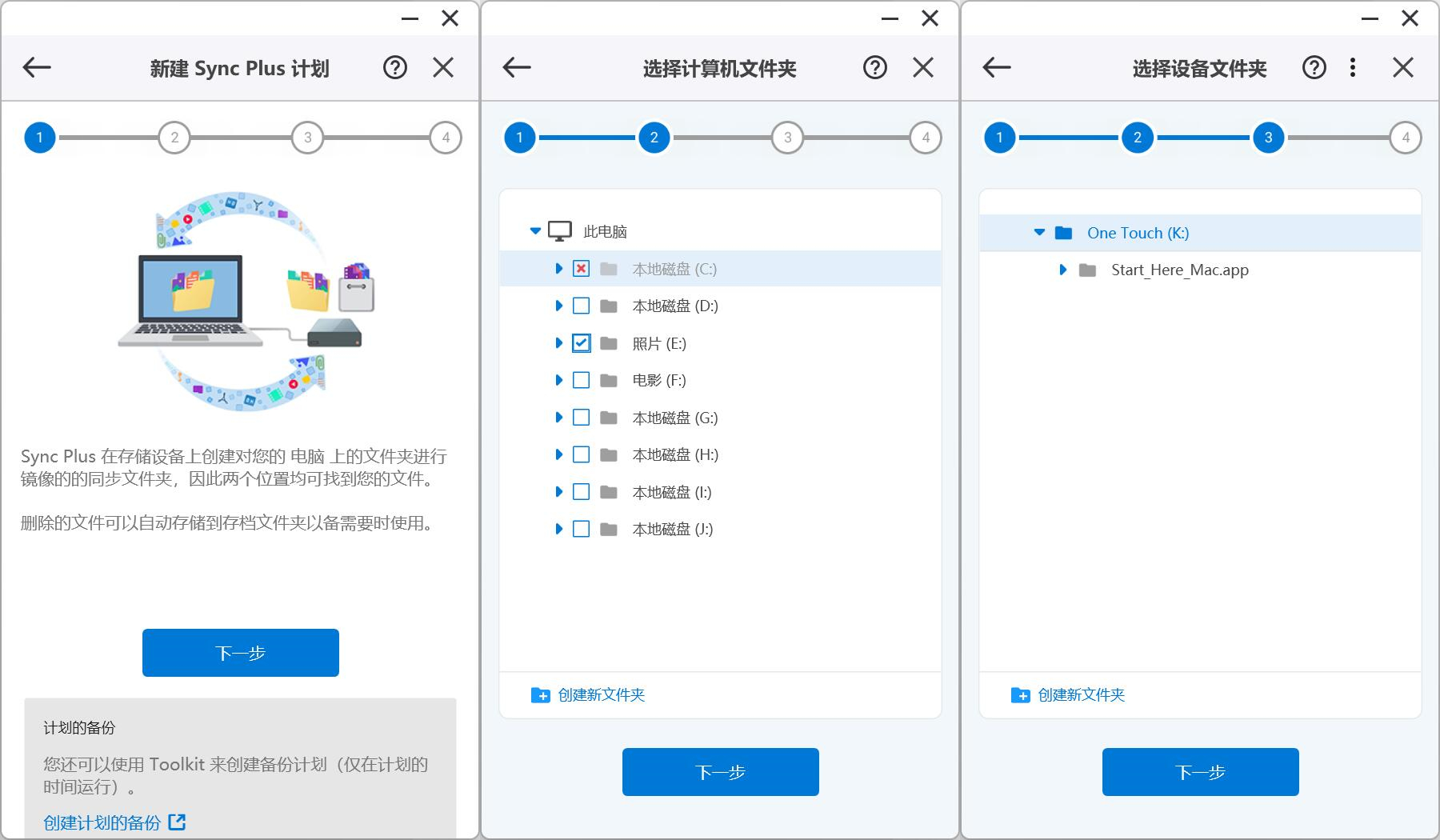Select the Start_Here_Mac.app row
This screenshot has width=1440, height=840.
[x=1178, y=270]
